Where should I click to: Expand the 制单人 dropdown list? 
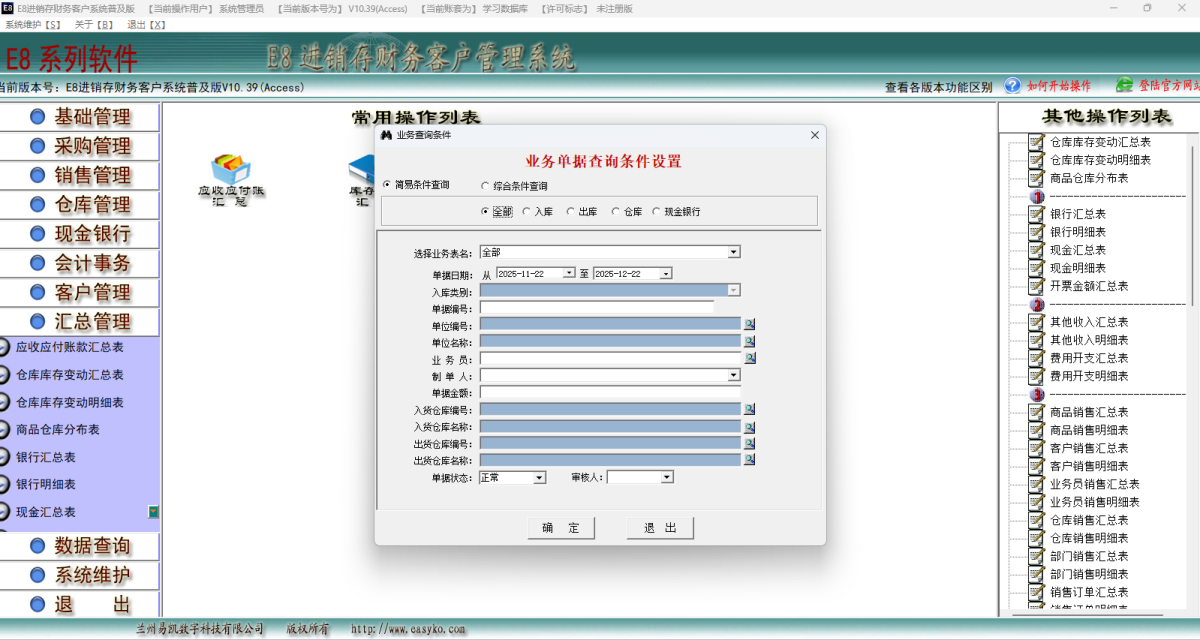click(733, 374)
